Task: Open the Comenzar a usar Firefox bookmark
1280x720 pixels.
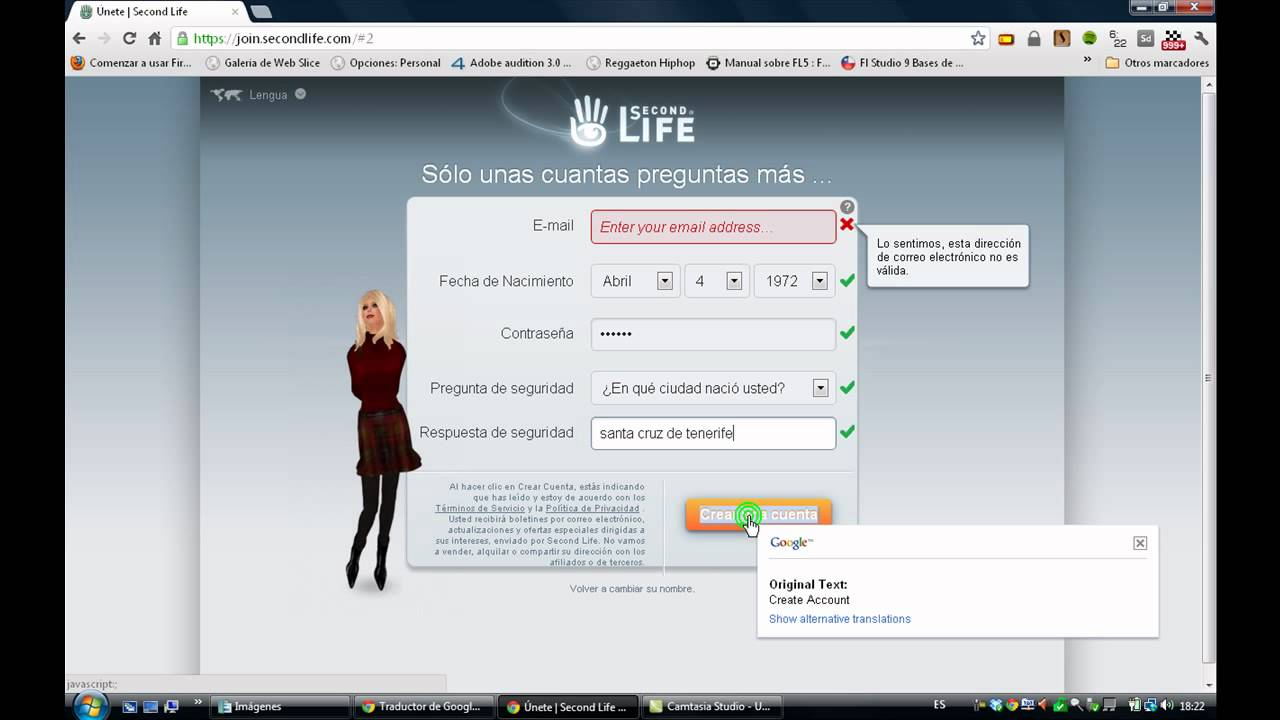Action: pyautogui.click(x=131, y=62)
